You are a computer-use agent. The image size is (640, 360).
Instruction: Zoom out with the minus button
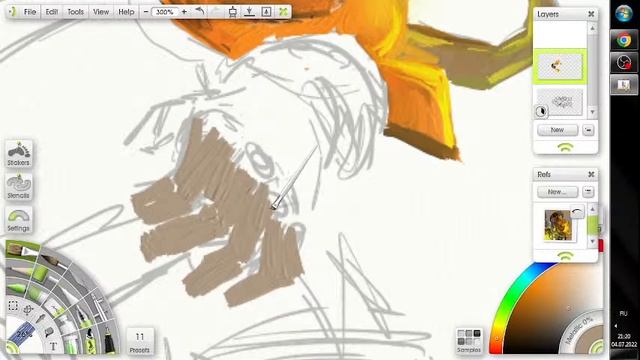coord(146,12)
